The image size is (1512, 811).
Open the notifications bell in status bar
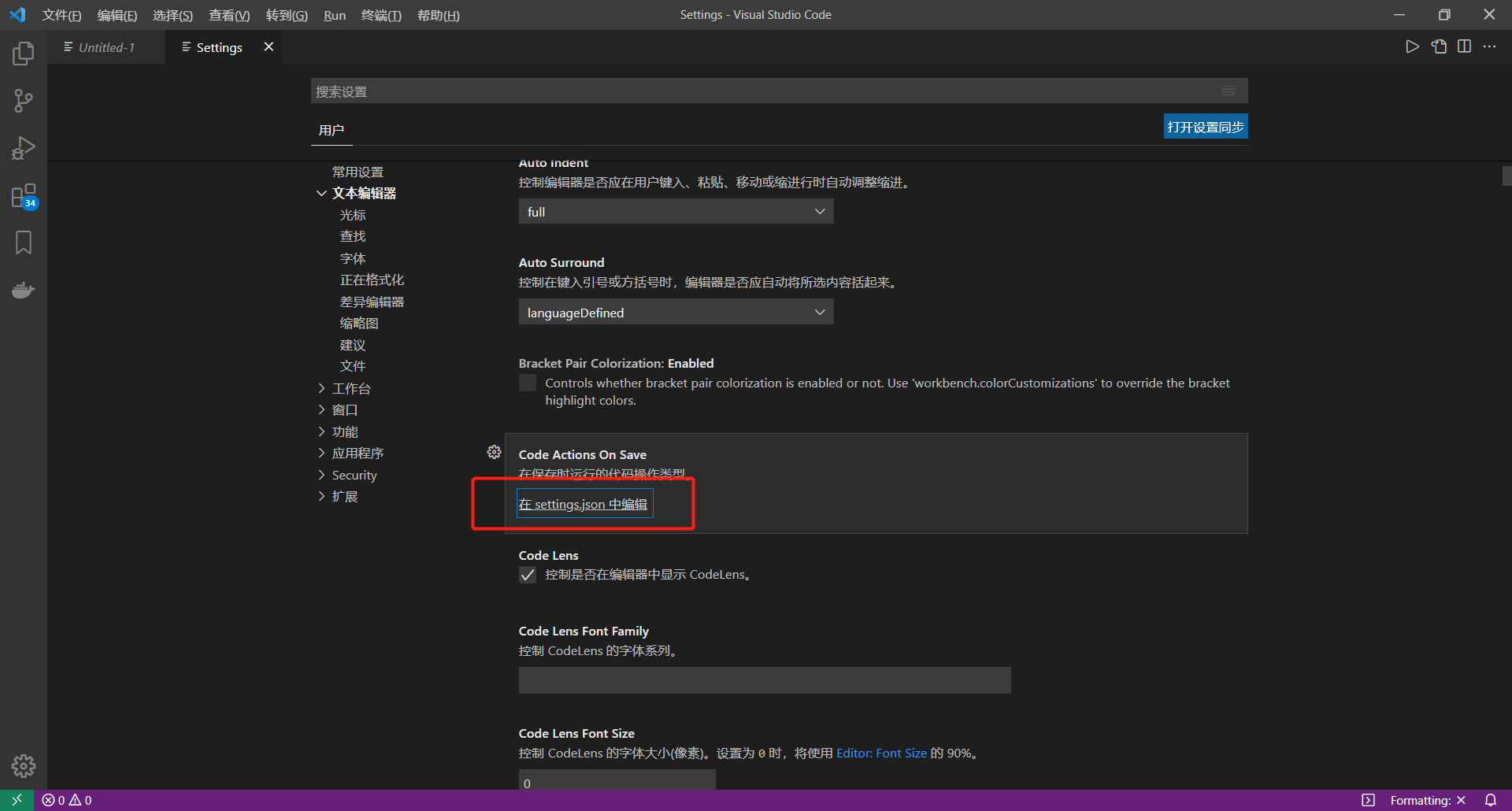coord(1491,800)
